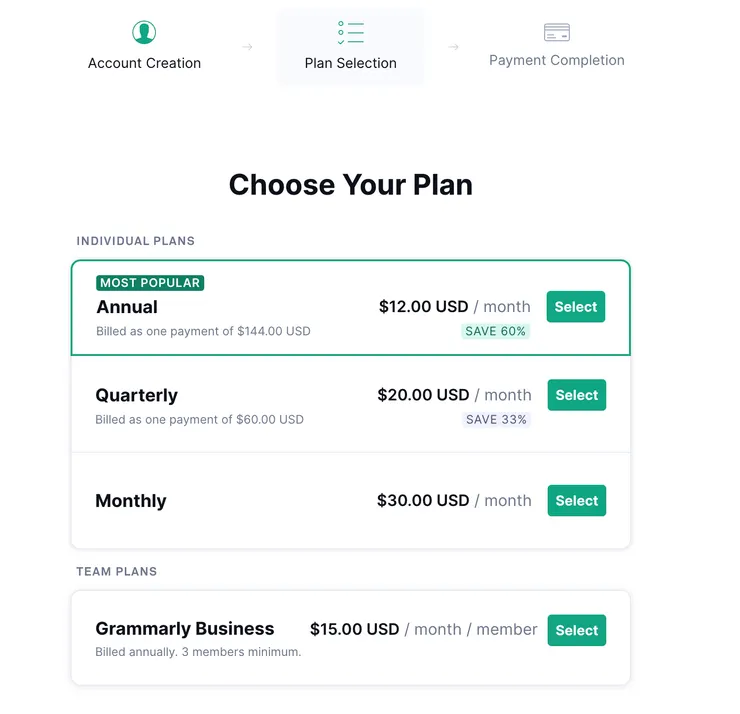740x714 pixels.
Task: Click the Save 60% badge
Action: coord(495,331)
